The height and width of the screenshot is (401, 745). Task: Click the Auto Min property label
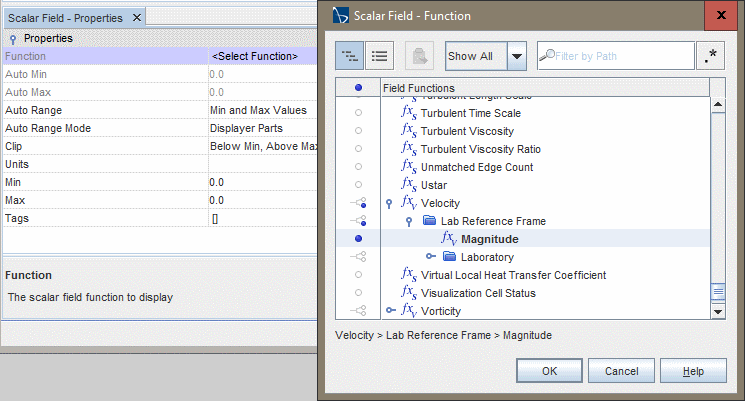[x=26, y=74]
